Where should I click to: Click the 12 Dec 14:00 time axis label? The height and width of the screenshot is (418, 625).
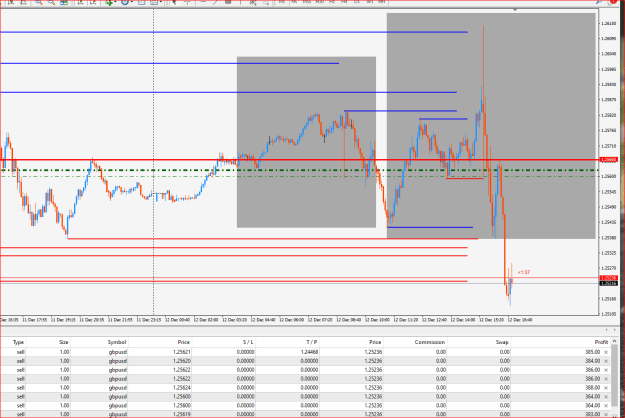pos(463,320)
